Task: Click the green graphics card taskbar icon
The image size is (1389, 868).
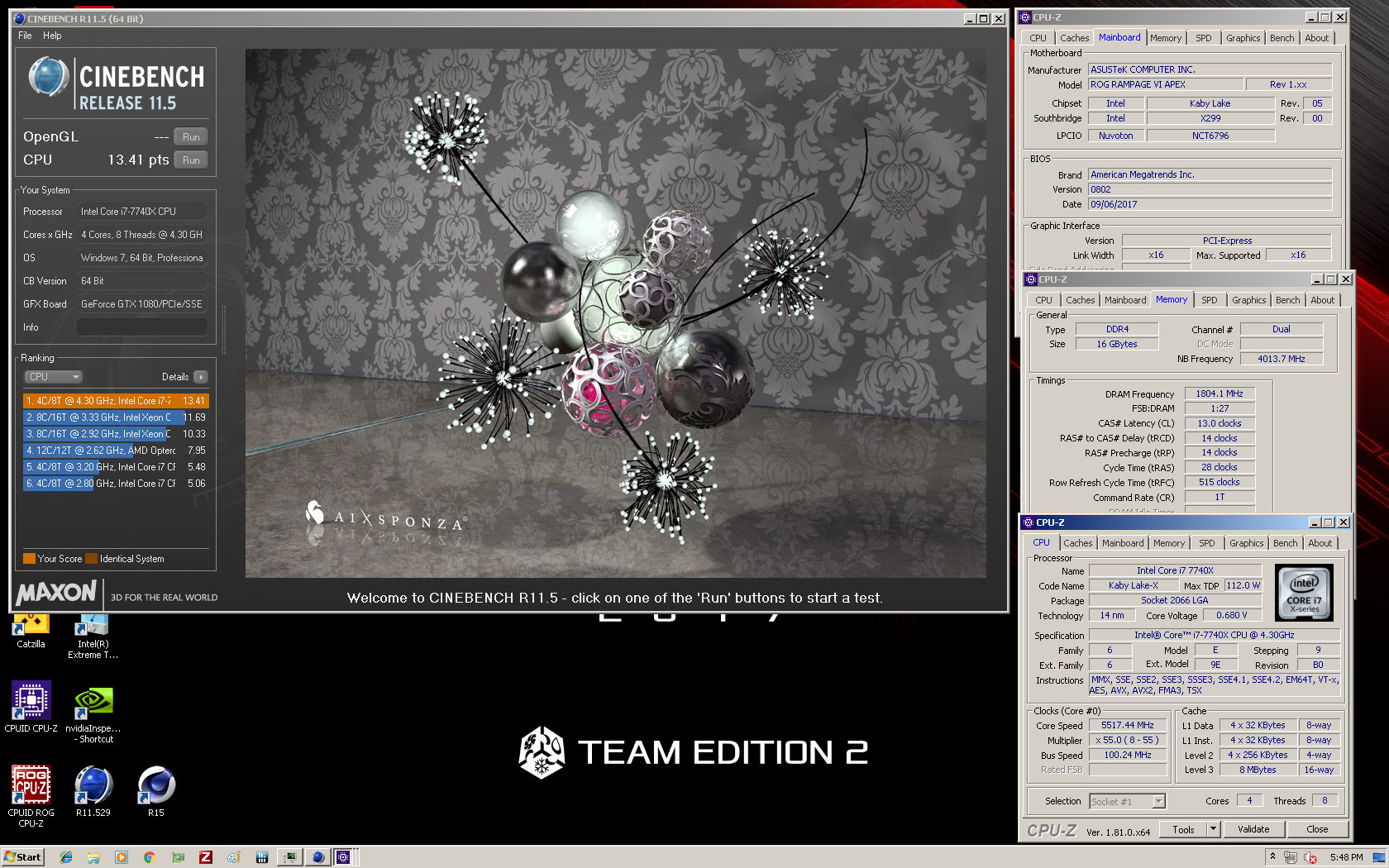Action: pyautogui.click(x=178, y=857)
